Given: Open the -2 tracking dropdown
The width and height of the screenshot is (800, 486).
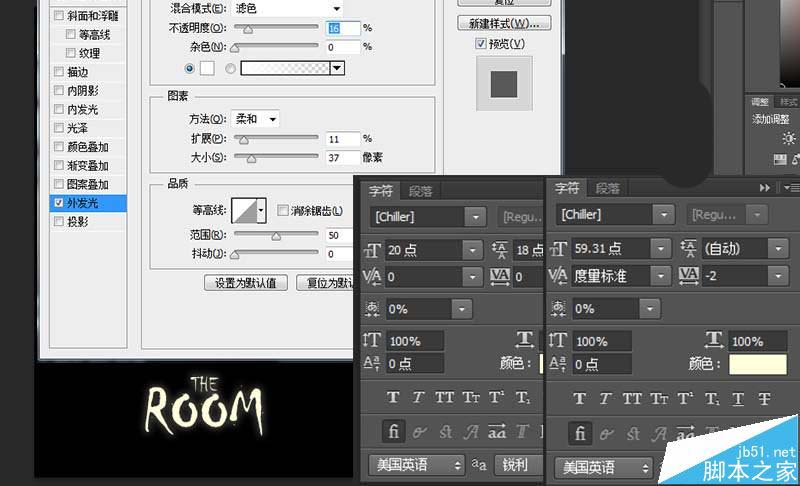Looking at the screenshot, I should (779, 276).
